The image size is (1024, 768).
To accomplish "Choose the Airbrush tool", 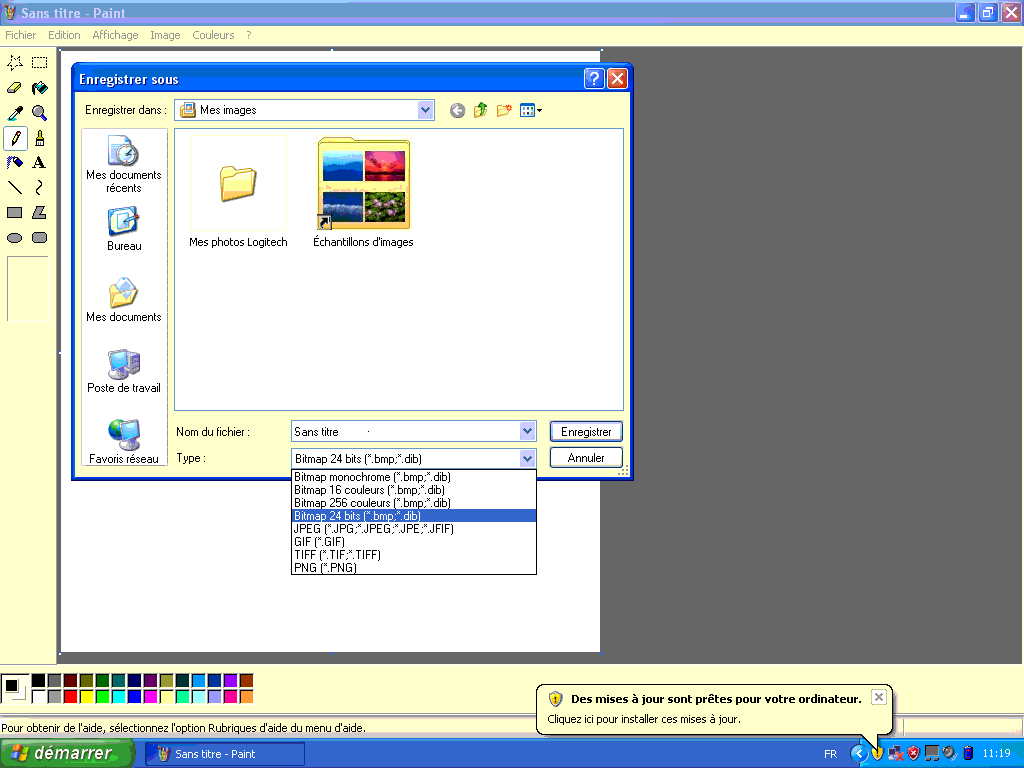I will click(15, 163).
